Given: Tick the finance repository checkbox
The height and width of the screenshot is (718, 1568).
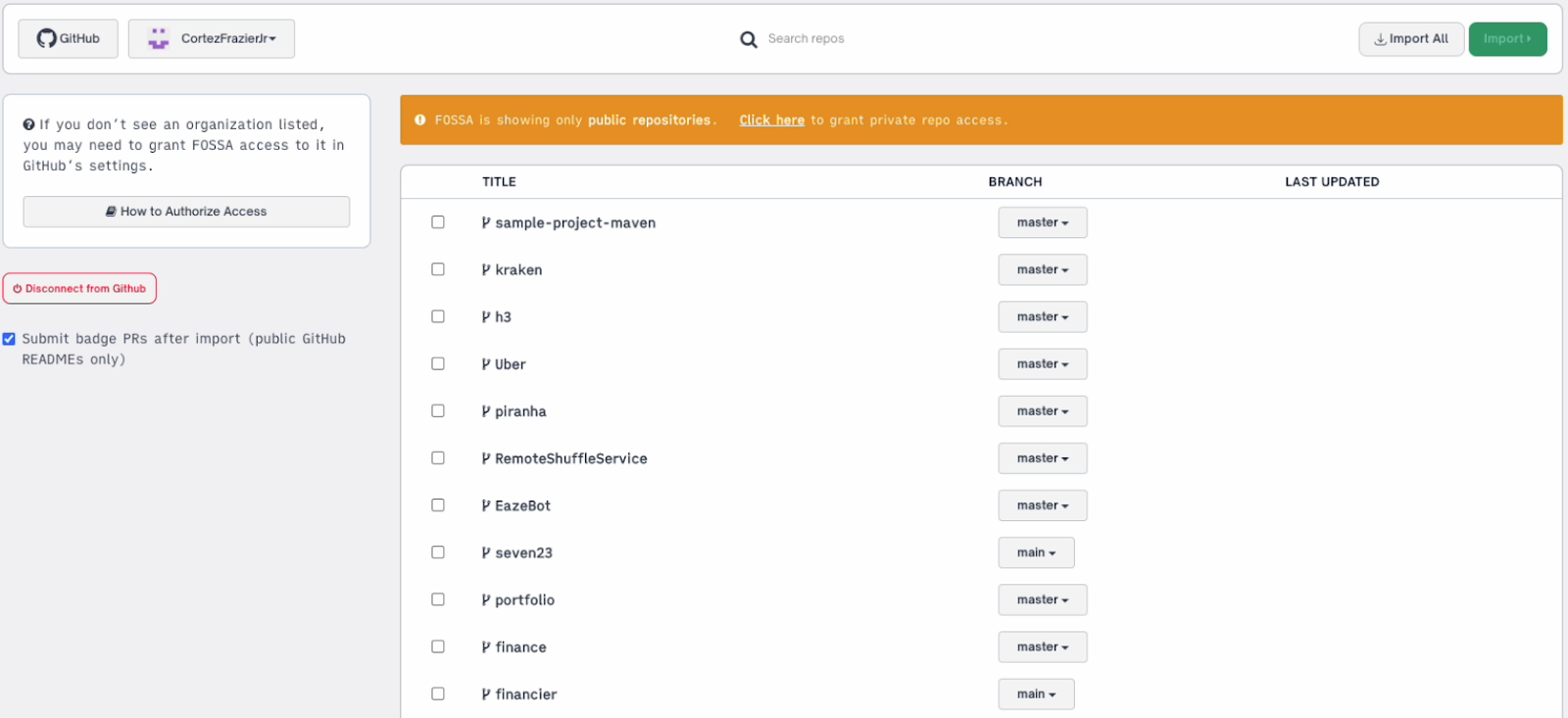Looking at the screenshot, I should tap(438, 646).
